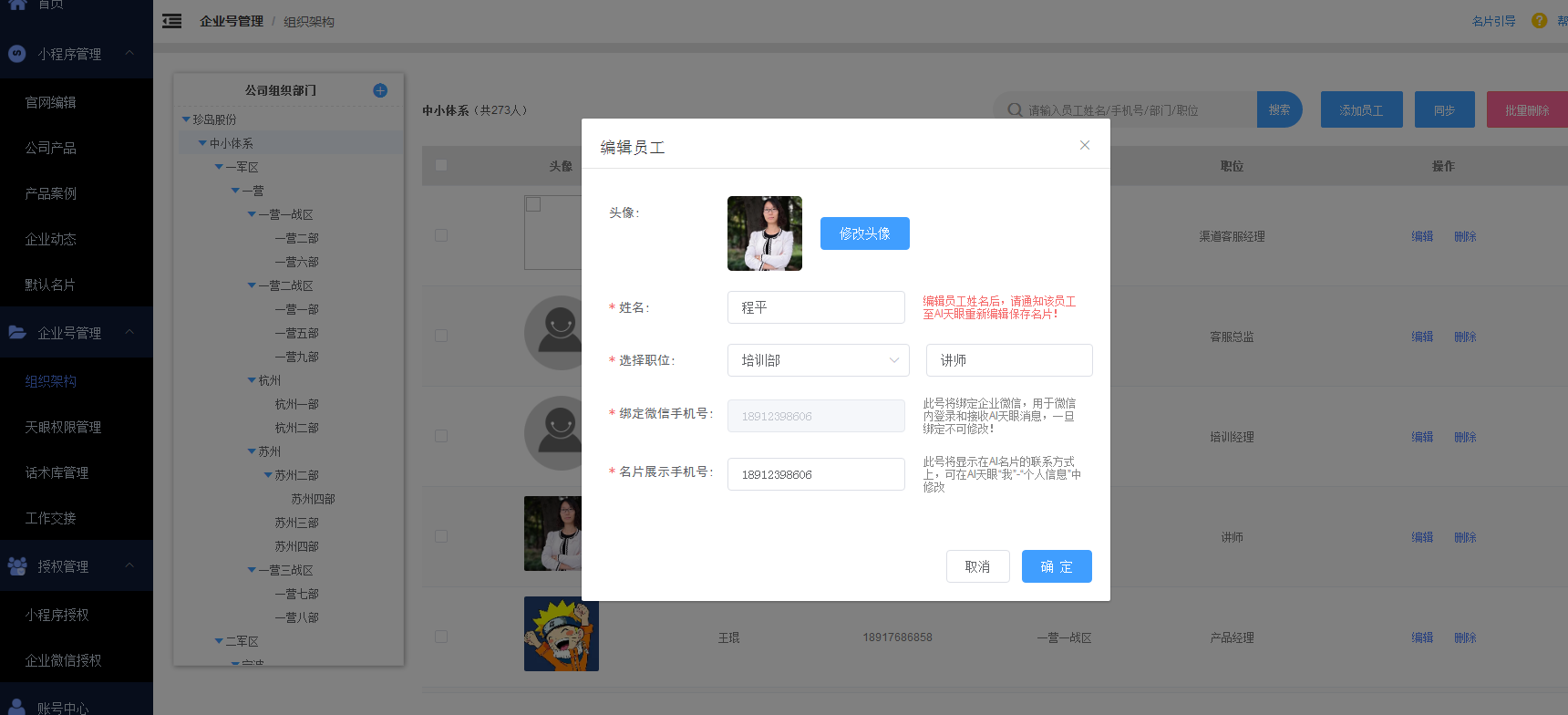Click the 企业号管理 folder icon in sidebar
This screenshot has height=715, width=1568.
point(17,333)
